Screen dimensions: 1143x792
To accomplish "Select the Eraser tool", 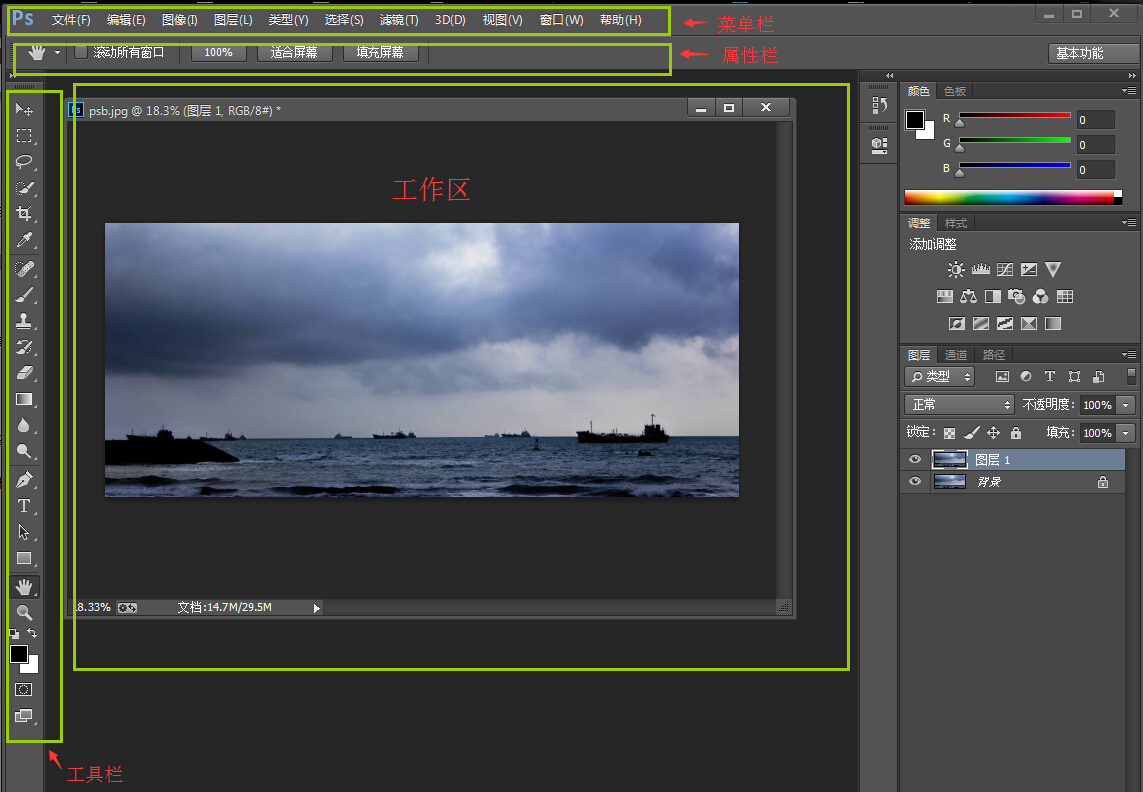I will (25, 373).
